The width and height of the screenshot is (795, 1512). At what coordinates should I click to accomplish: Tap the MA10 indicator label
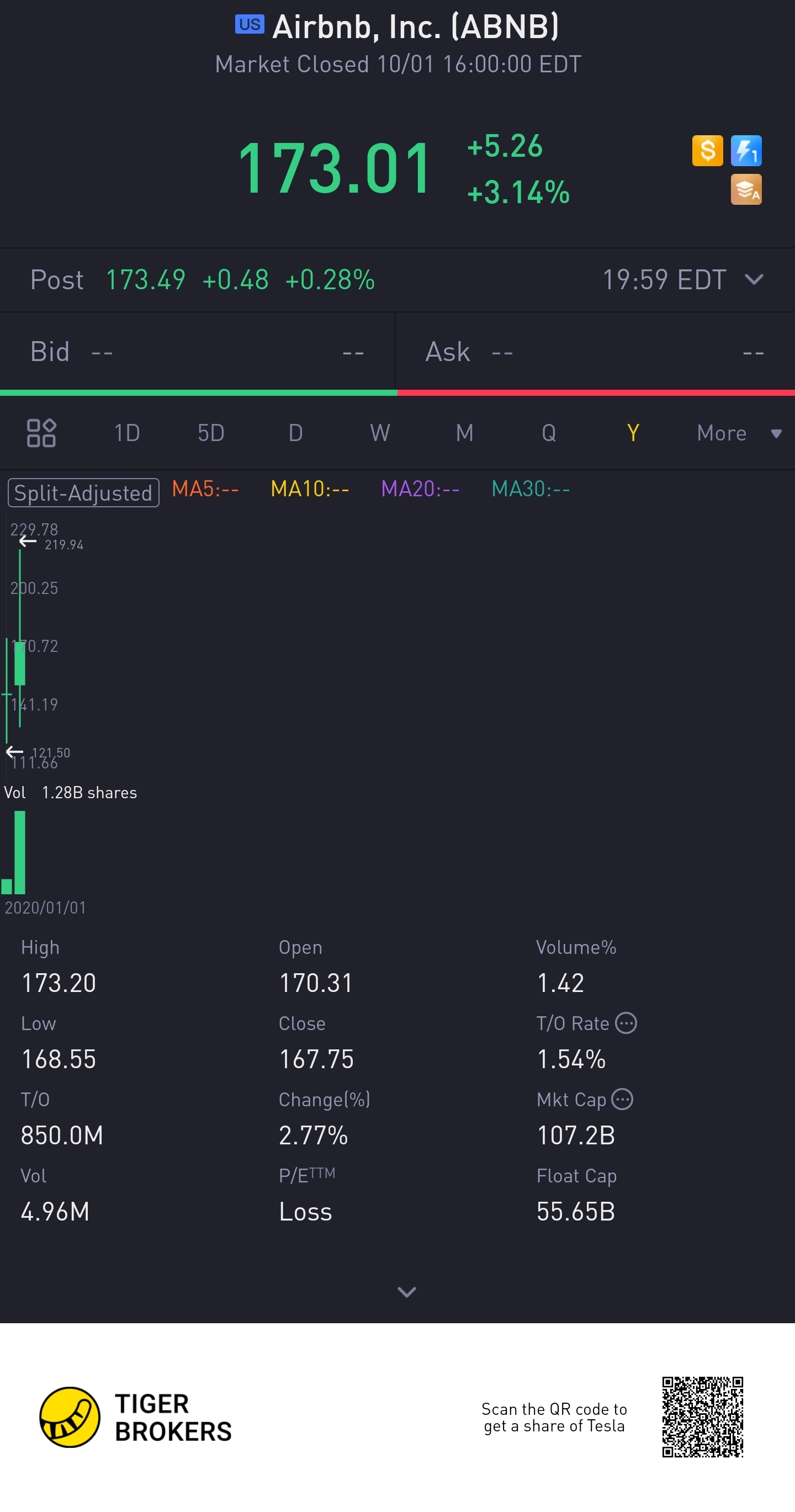pyautogui.click(x=309, y=489)
